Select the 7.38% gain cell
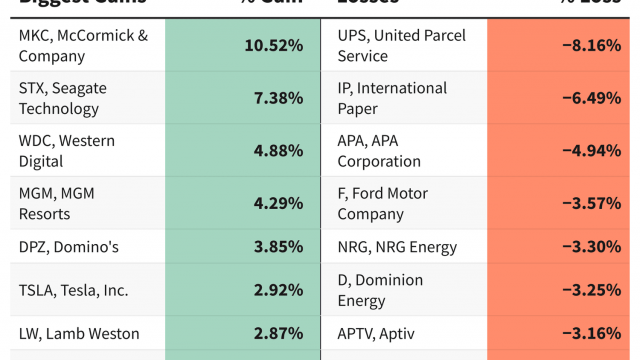 [x=243, y=98]
